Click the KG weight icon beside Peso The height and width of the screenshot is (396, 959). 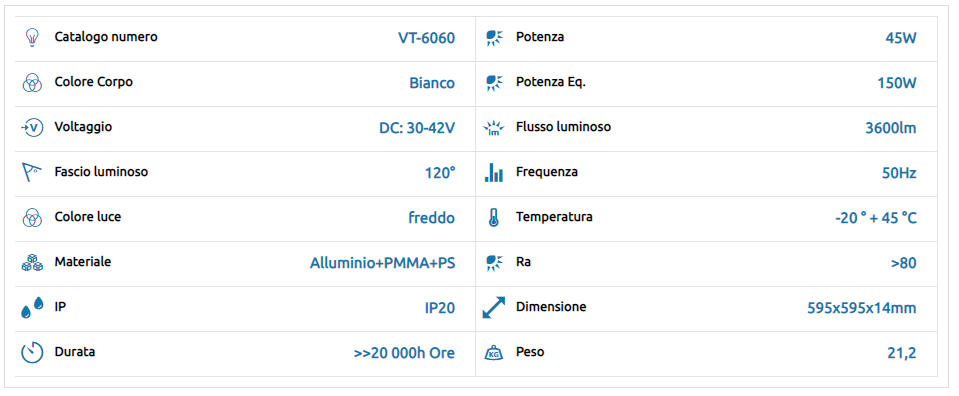pos(494,353)
